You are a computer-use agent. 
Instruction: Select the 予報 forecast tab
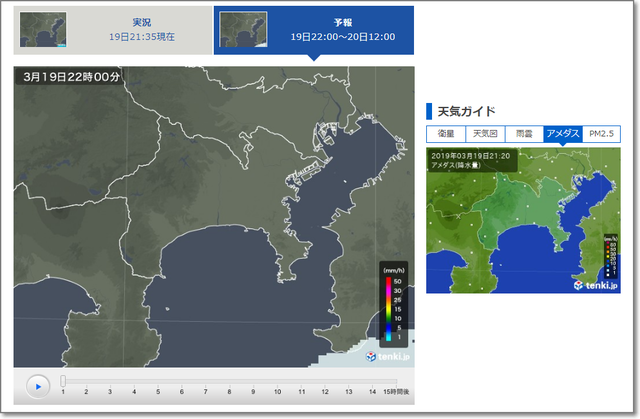[342, 29]
